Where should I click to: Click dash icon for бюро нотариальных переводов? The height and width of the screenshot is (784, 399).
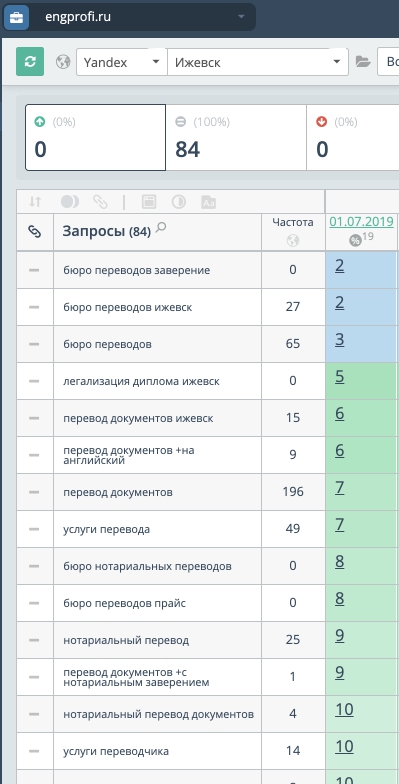click(x=34, y=566)
